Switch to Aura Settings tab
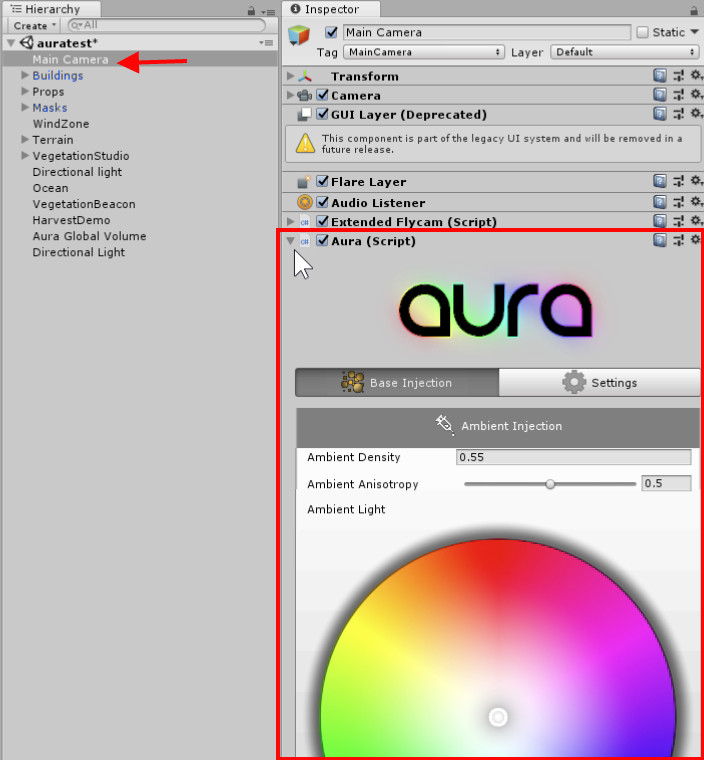The height and width of the screenshot is (760, 704). pos(599,382)
